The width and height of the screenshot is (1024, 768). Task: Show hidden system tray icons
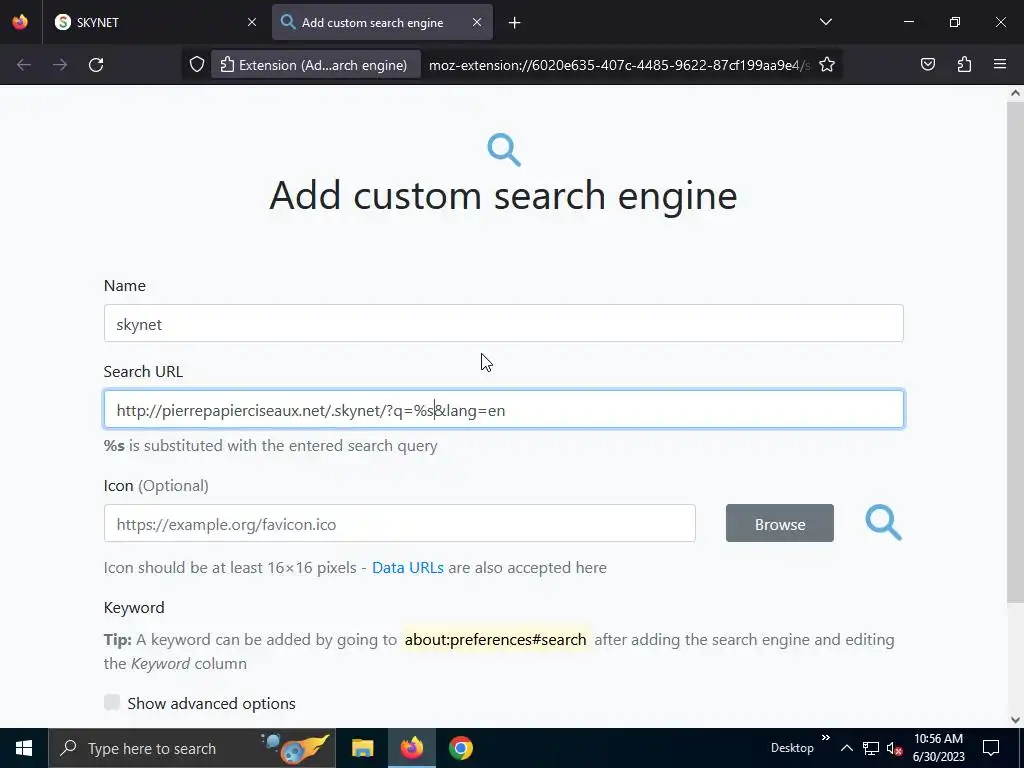point(846,748)
